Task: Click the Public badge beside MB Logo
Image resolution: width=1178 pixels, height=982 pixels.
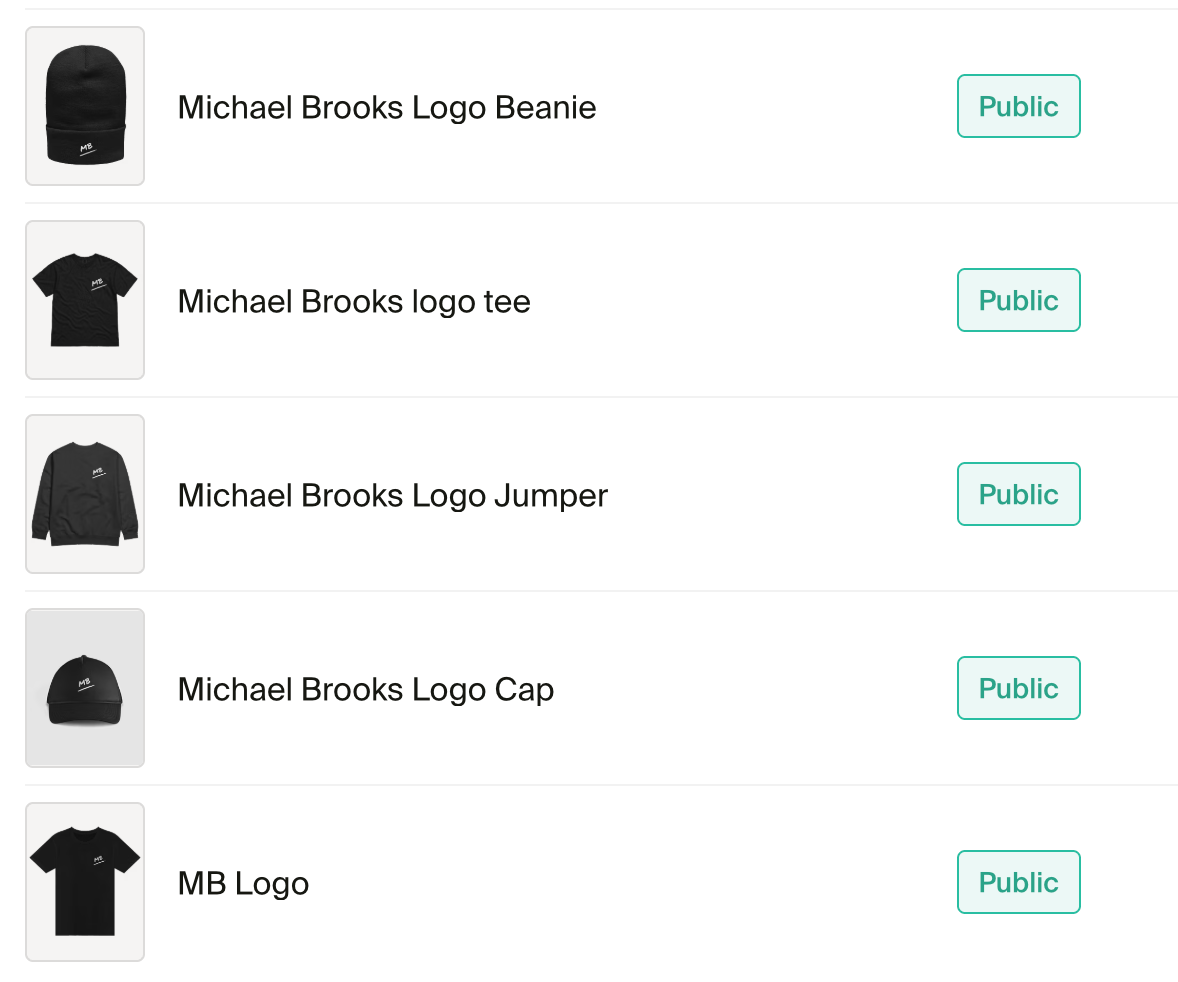Action: point(1018,882)
